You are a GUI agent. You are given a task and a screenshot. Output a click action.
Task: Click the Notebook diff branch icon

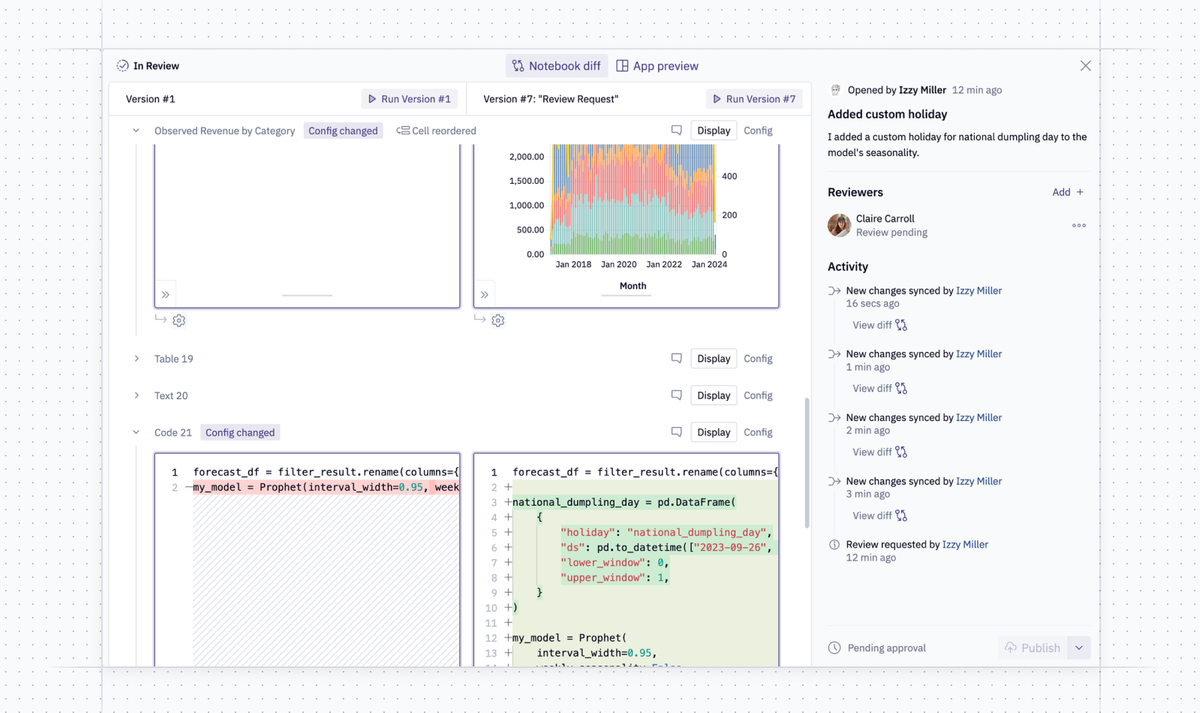[x=518, y=66]
